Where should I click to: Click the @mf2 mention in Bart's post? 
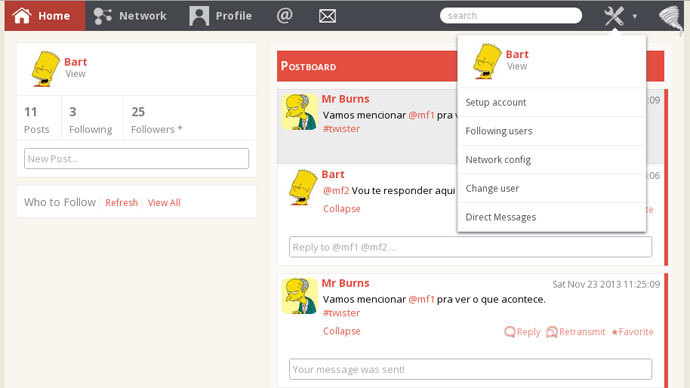(336, 190)
